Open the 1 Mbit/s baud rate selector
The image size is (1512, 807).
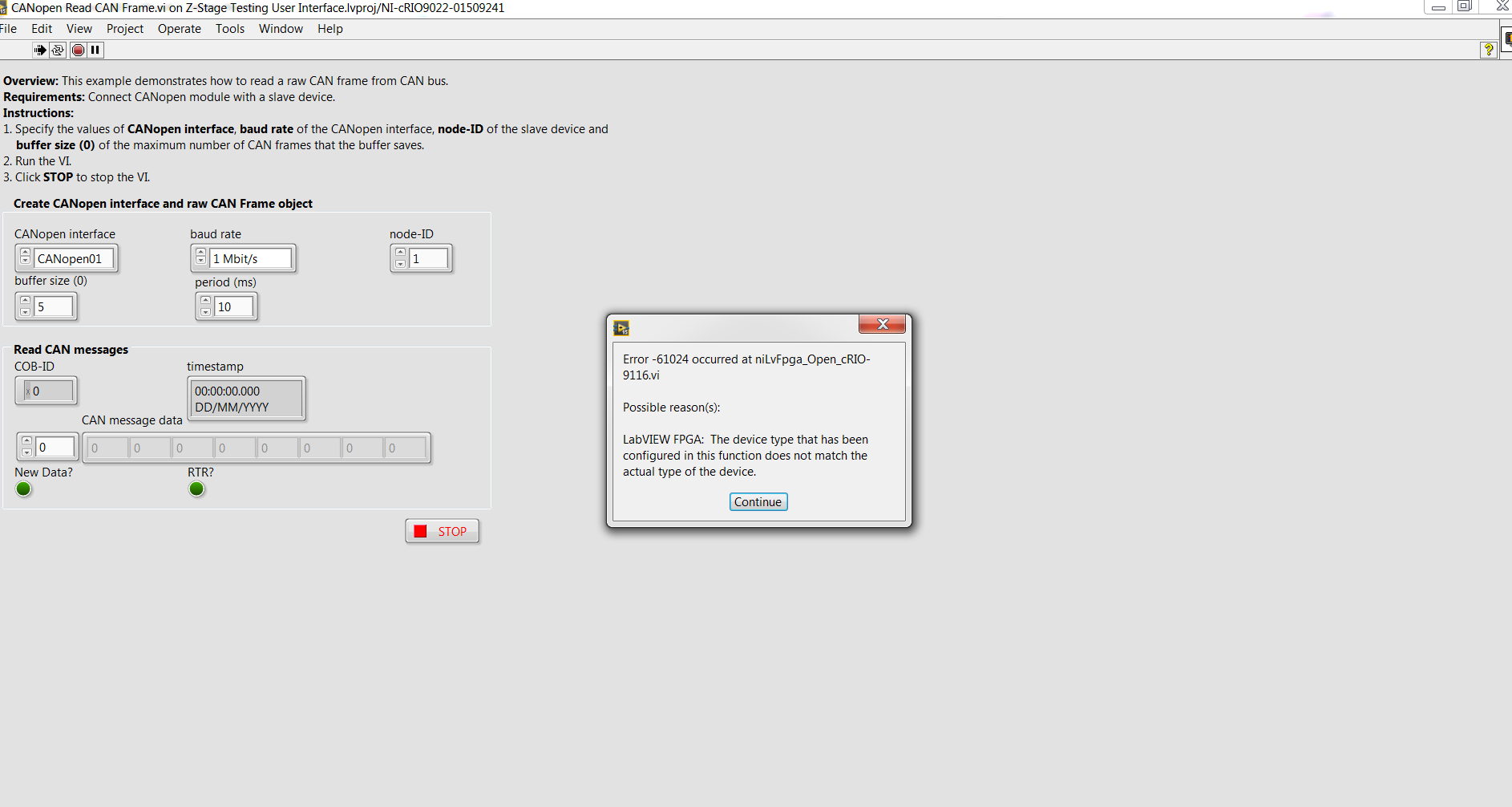251,258
